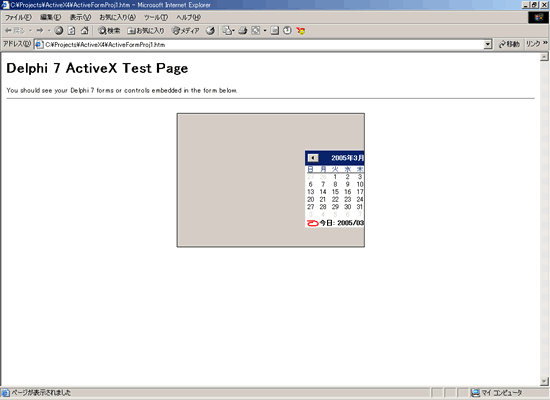Click the Windows logo throbber icon
550x400 pixels.
point(539,18)
